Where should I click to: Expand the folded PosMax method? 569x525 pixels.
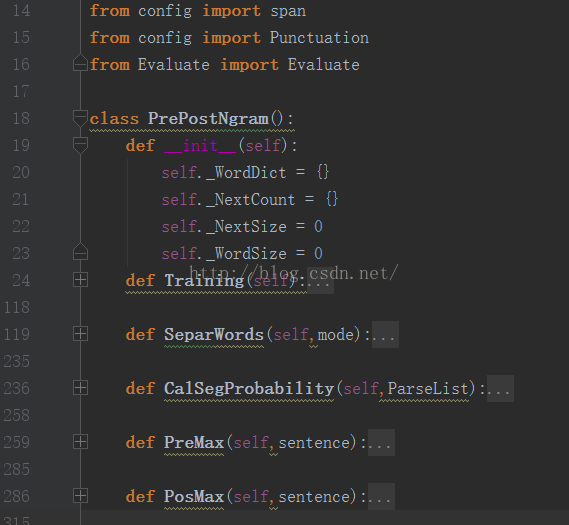pos(80,496)
